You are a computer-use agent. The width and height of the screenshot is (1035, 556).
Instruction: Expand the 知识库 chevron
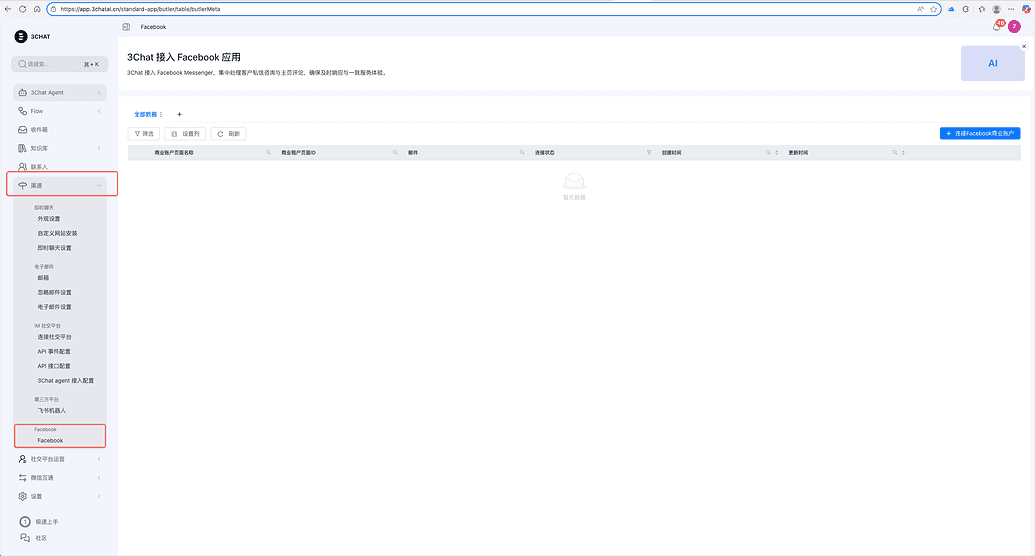tap(99, 148)
